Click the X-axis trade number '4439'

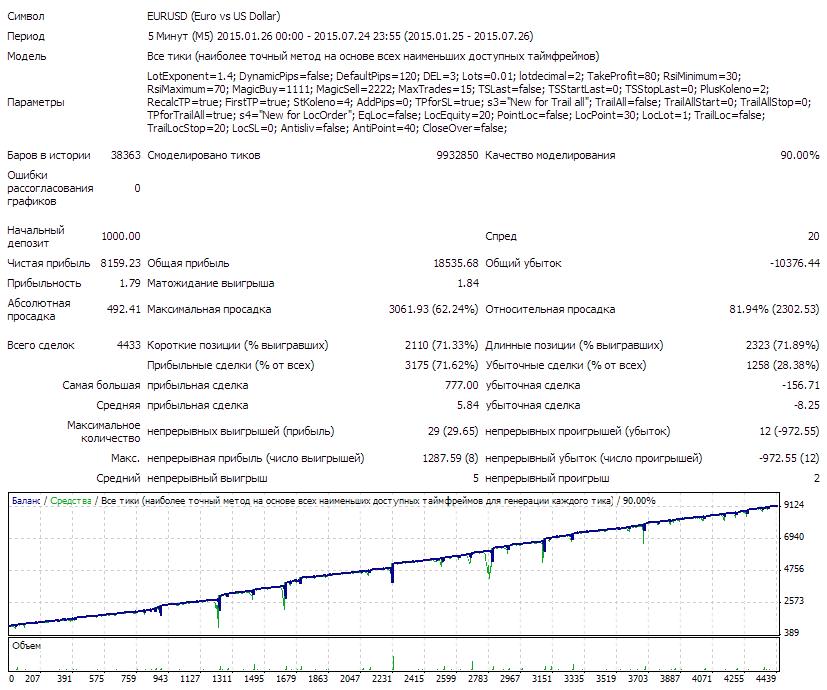click(766, 679)
